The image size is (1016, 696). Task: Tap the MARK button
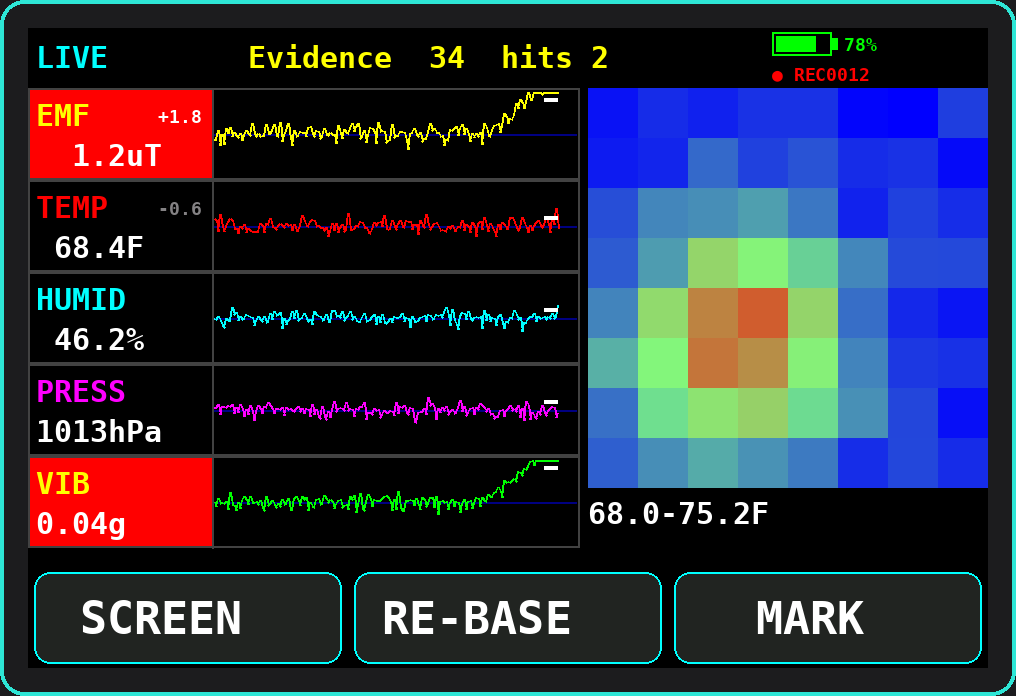[x=828, y=618]
